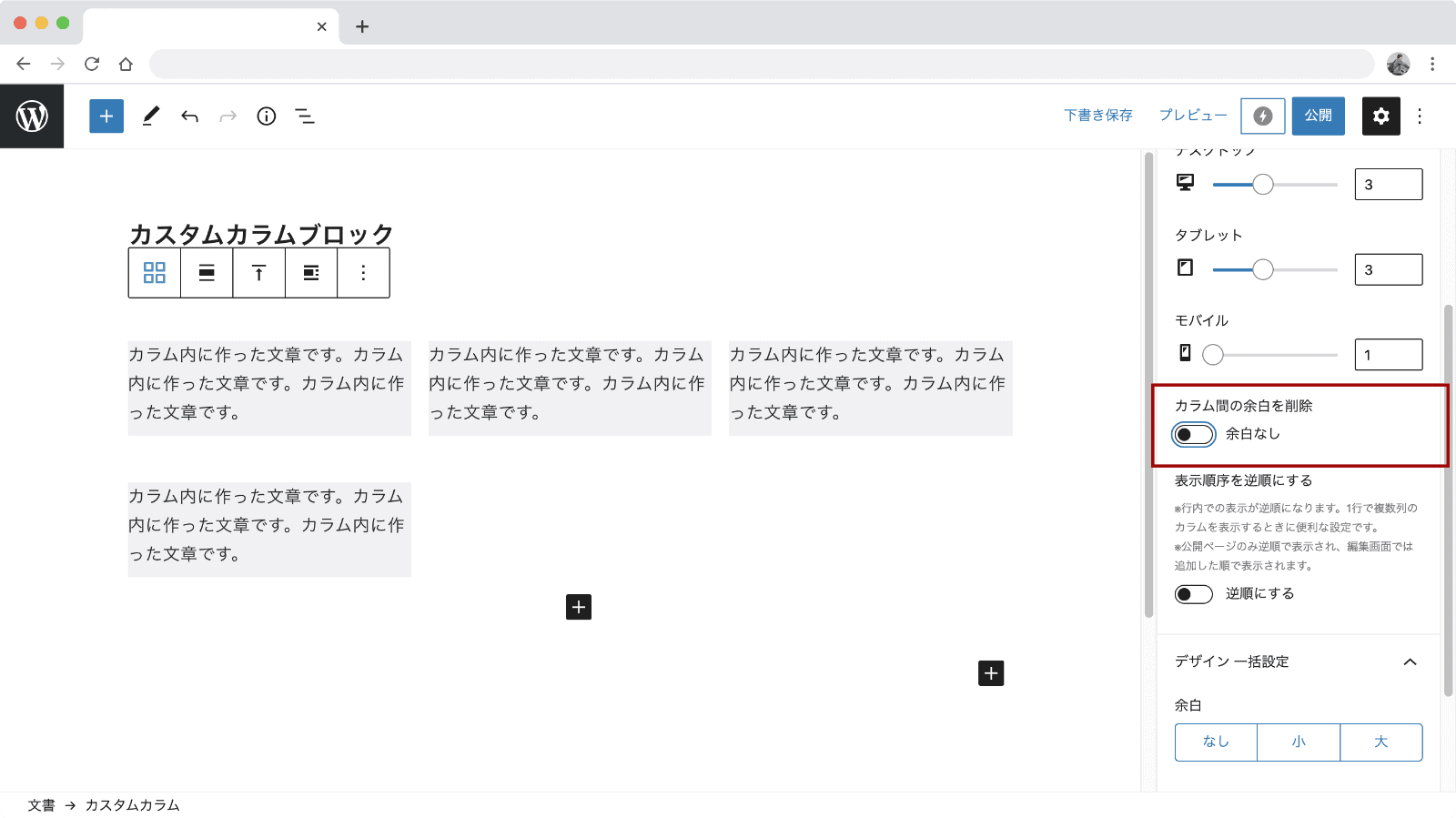Open block toolbar more options

tap(363, 273)
